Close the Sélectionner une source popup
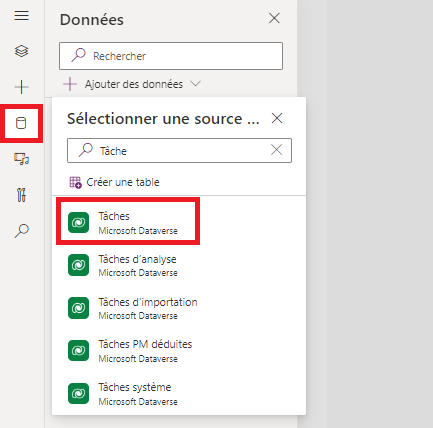 pyautogui.click(x=277, y=118)
